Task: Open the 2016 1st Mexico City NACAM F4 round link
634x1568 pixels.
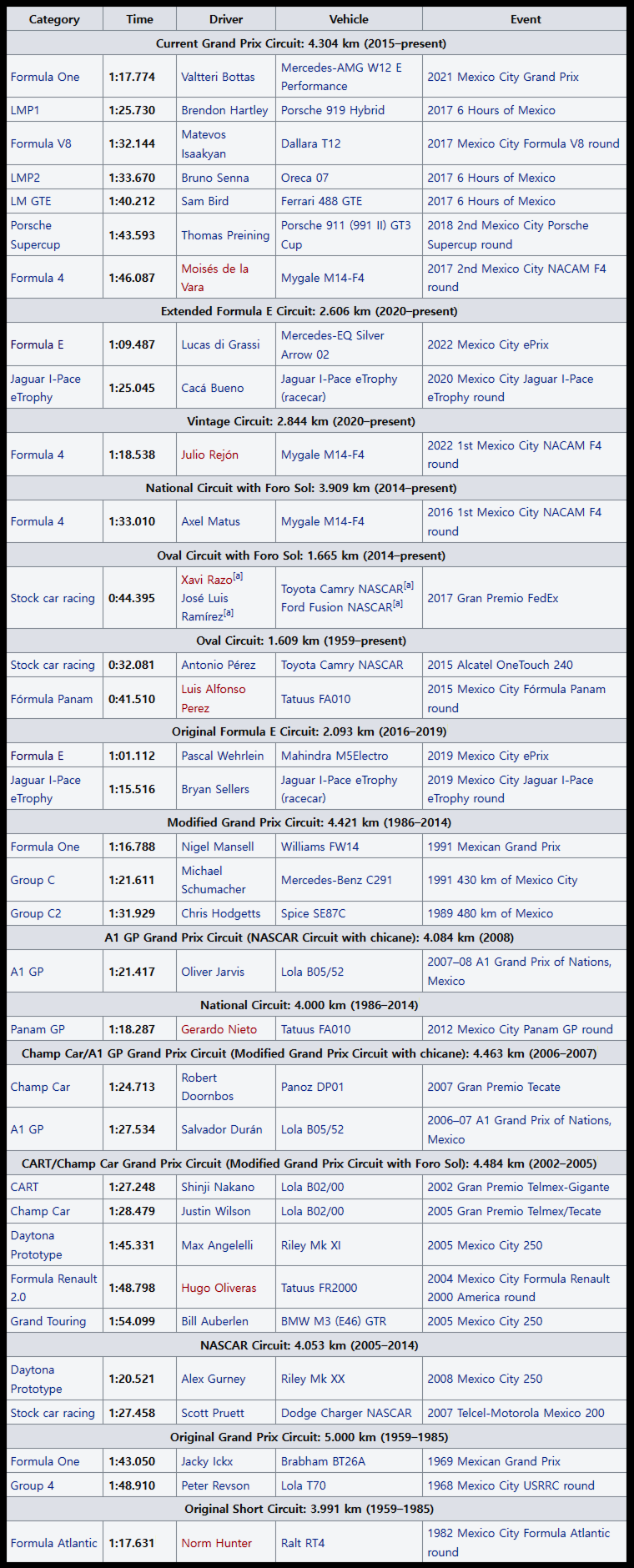Action: [514, 521]
